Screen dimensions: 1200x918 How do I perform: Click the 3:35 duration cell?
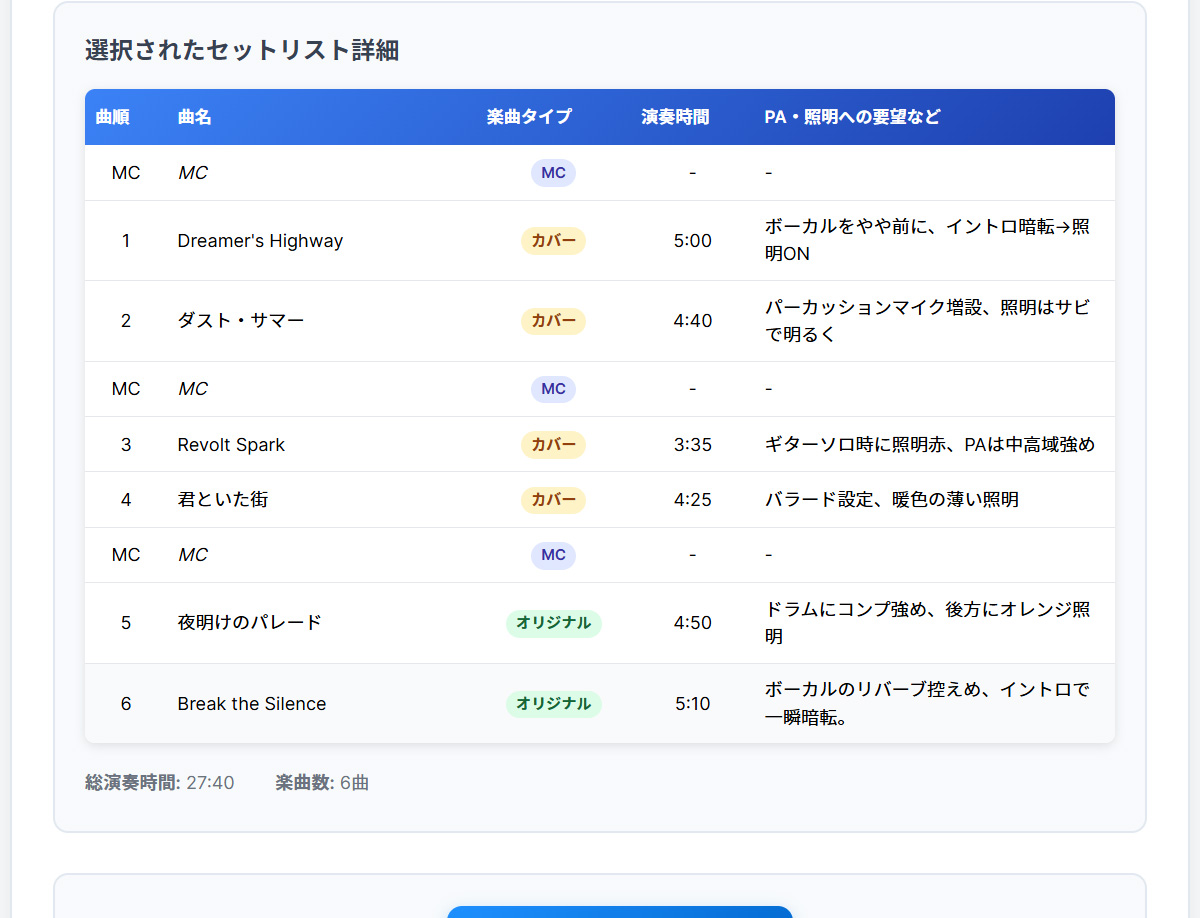(x=693, y=445)
